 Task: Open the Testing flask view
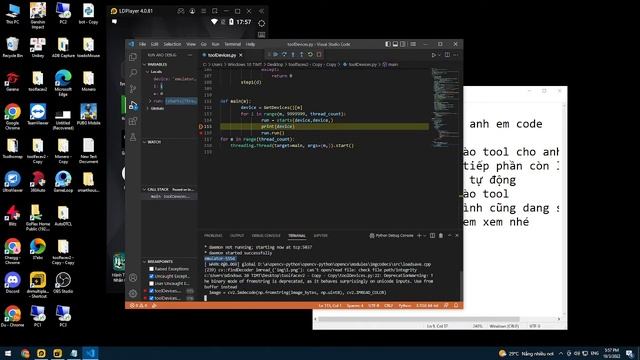tap(133, 137)
